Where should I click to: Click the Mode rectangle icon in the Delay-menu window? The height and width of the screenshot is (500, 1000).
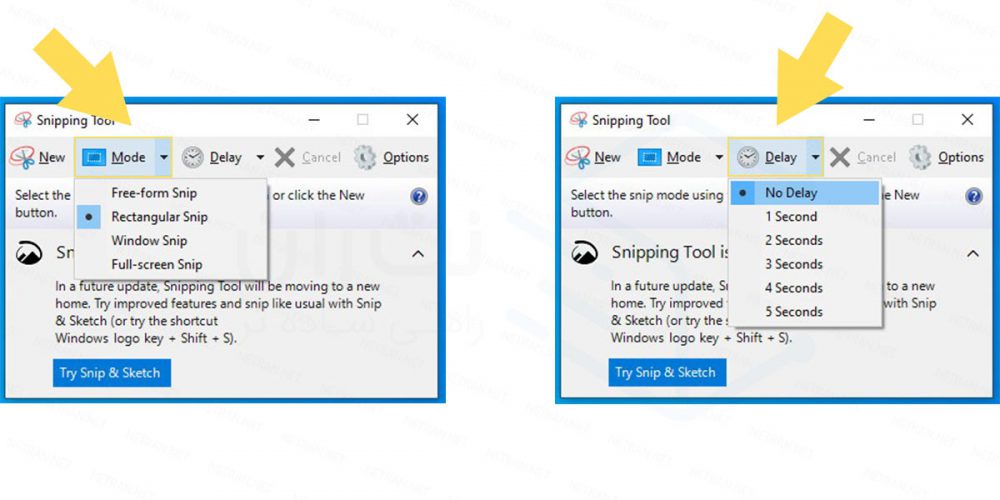tap(650, 157)
